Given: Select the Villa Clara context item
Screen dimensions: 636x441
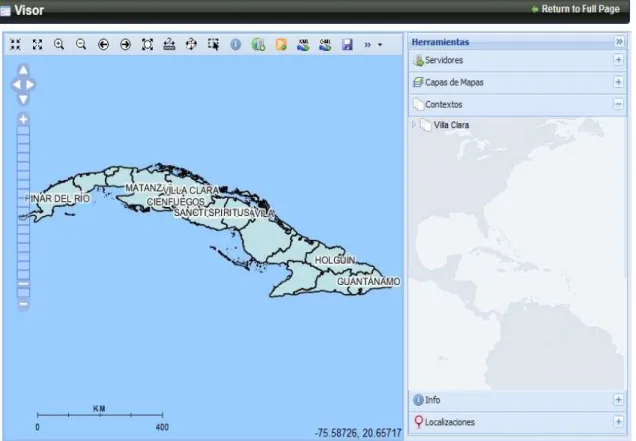Looking at the screenshot, I should tap(451, 125).
